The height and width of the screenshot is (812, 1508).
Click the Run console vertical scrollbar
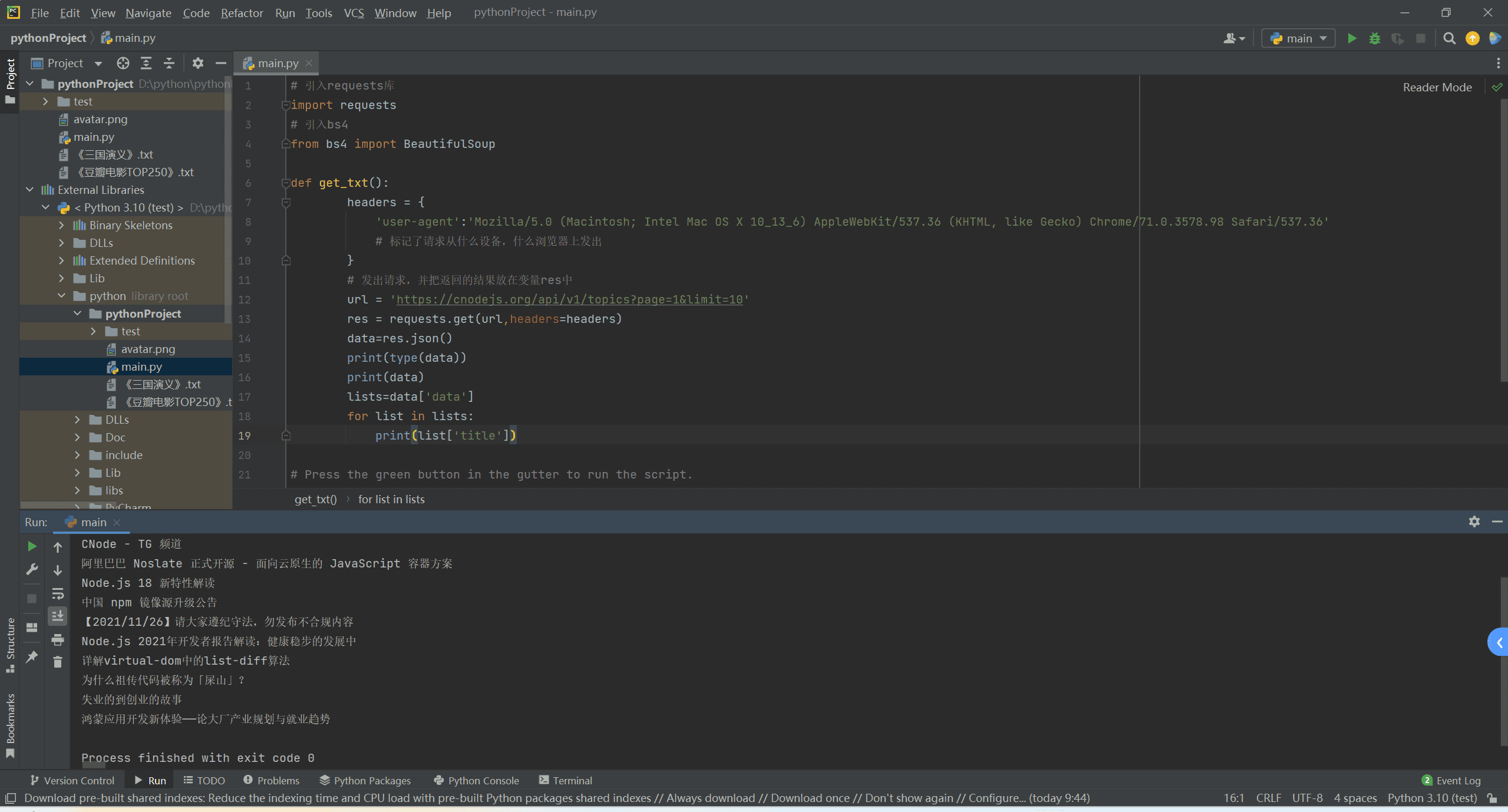point(1503,660)
